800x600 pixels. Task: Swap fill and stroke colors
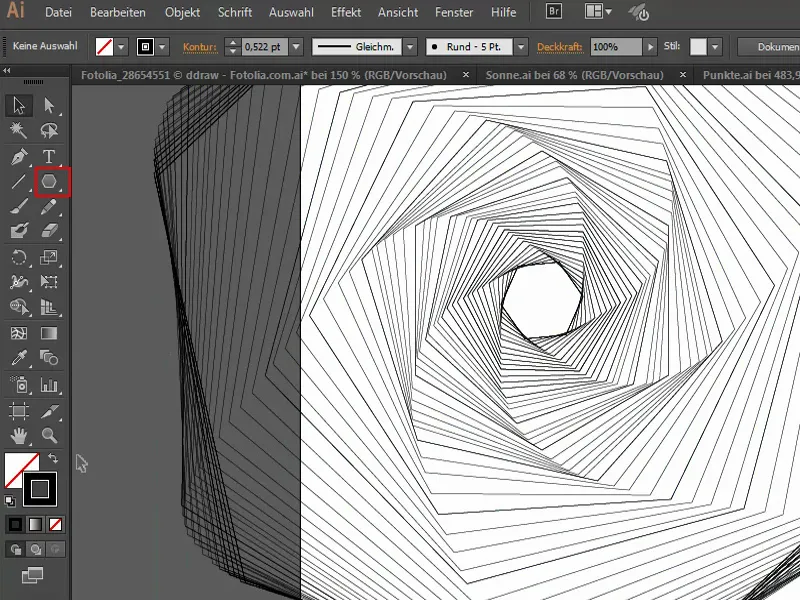coord(51,457)
